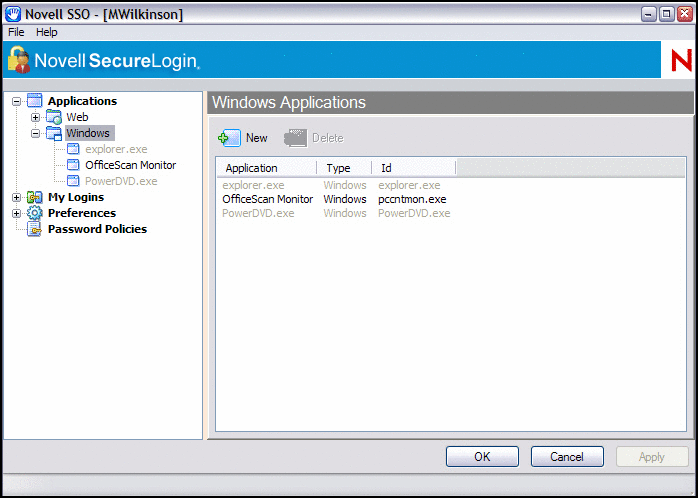Click the Delete button label

pos(328,138)
